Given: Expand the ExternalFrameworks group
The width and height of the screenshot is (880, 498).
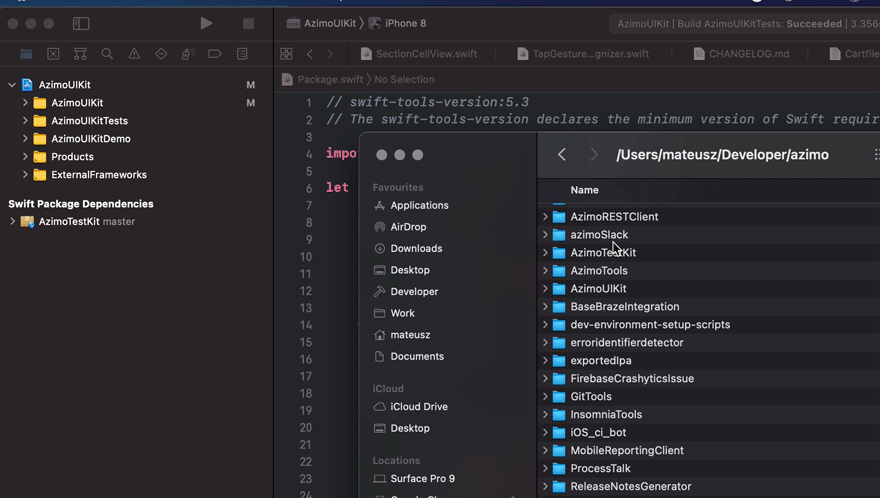Looking at the screenshot, I should tap(25, 175).
